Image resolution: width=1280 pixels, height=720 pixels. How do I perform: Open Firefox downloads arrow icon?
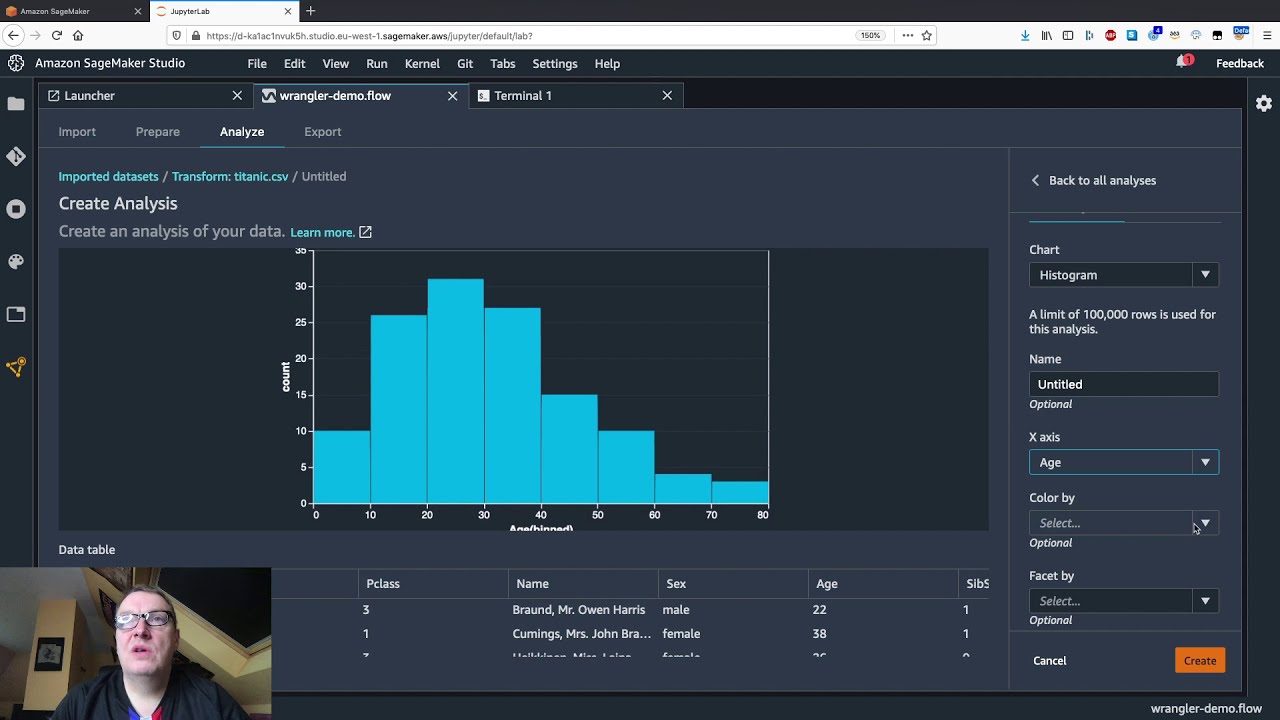[x=1025, y=35]
